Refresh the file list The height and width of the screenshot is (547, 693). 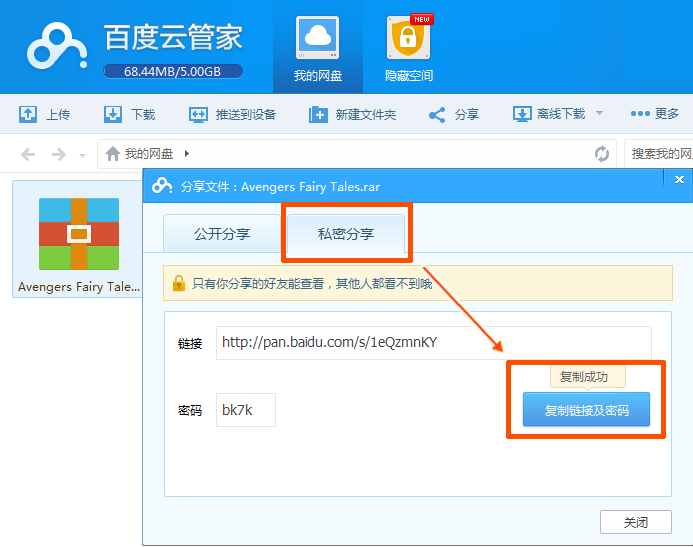[602, 154]
